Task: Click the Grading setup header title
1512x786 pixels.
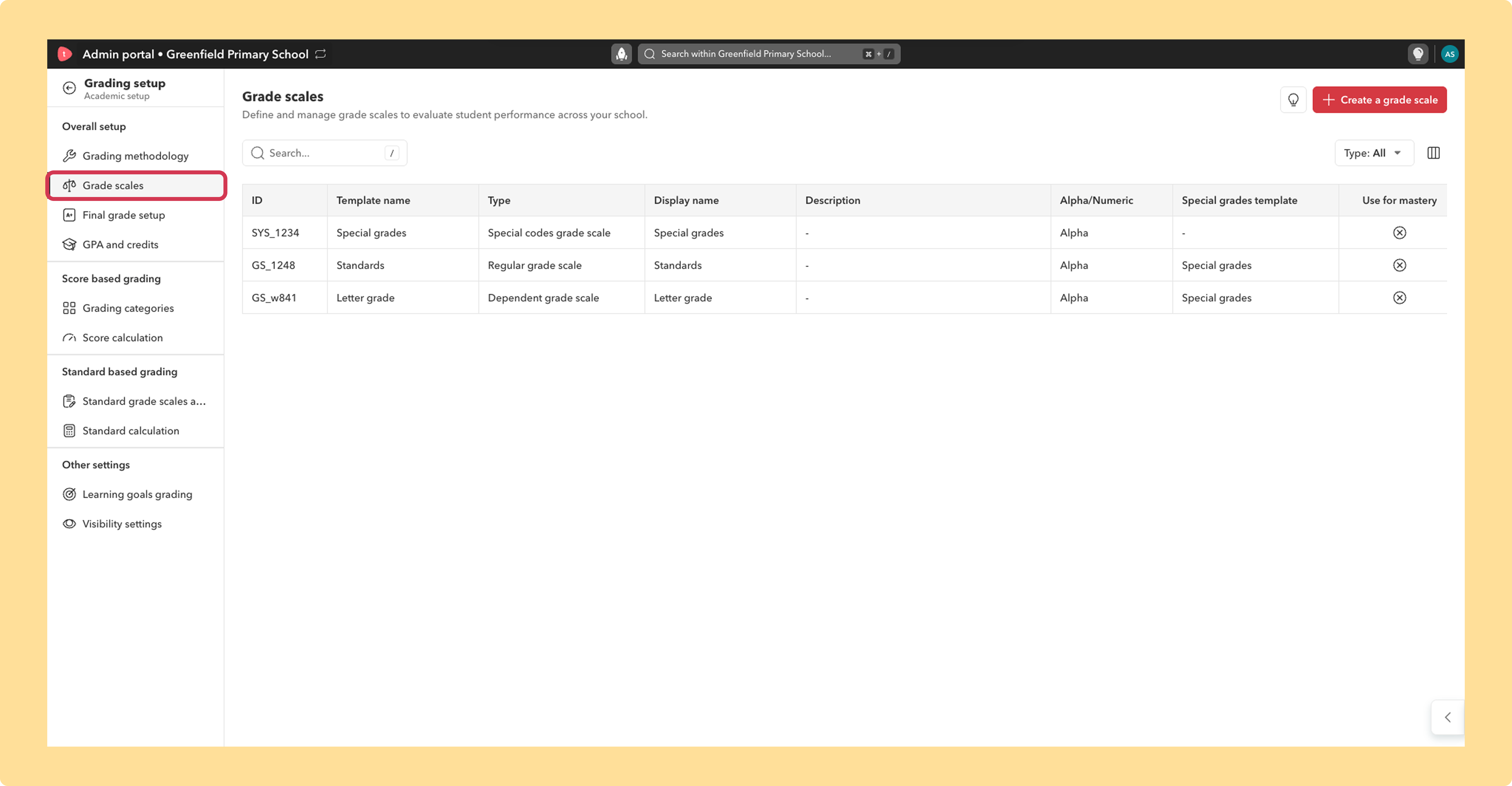Action: tap(125, 83)
